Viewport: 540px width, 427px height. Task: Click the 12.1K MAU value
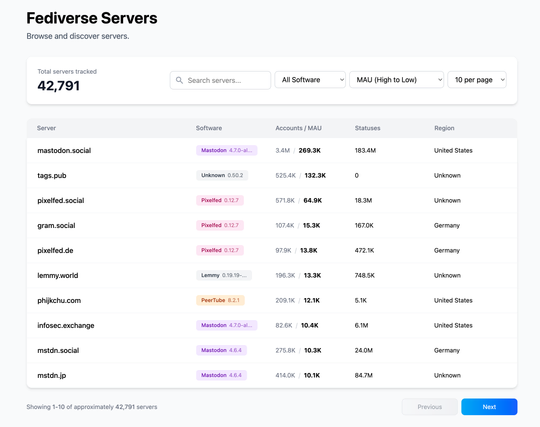click(x=312, y=301)
